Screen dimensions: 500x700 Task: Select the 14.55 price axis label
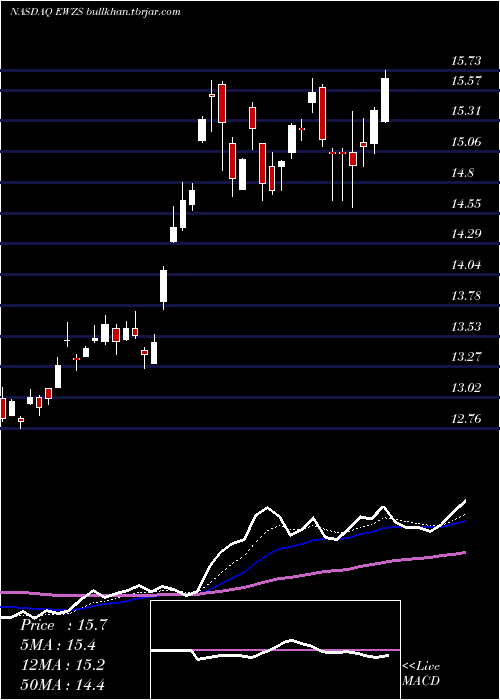pyautogui.click(x=466, y=204)
